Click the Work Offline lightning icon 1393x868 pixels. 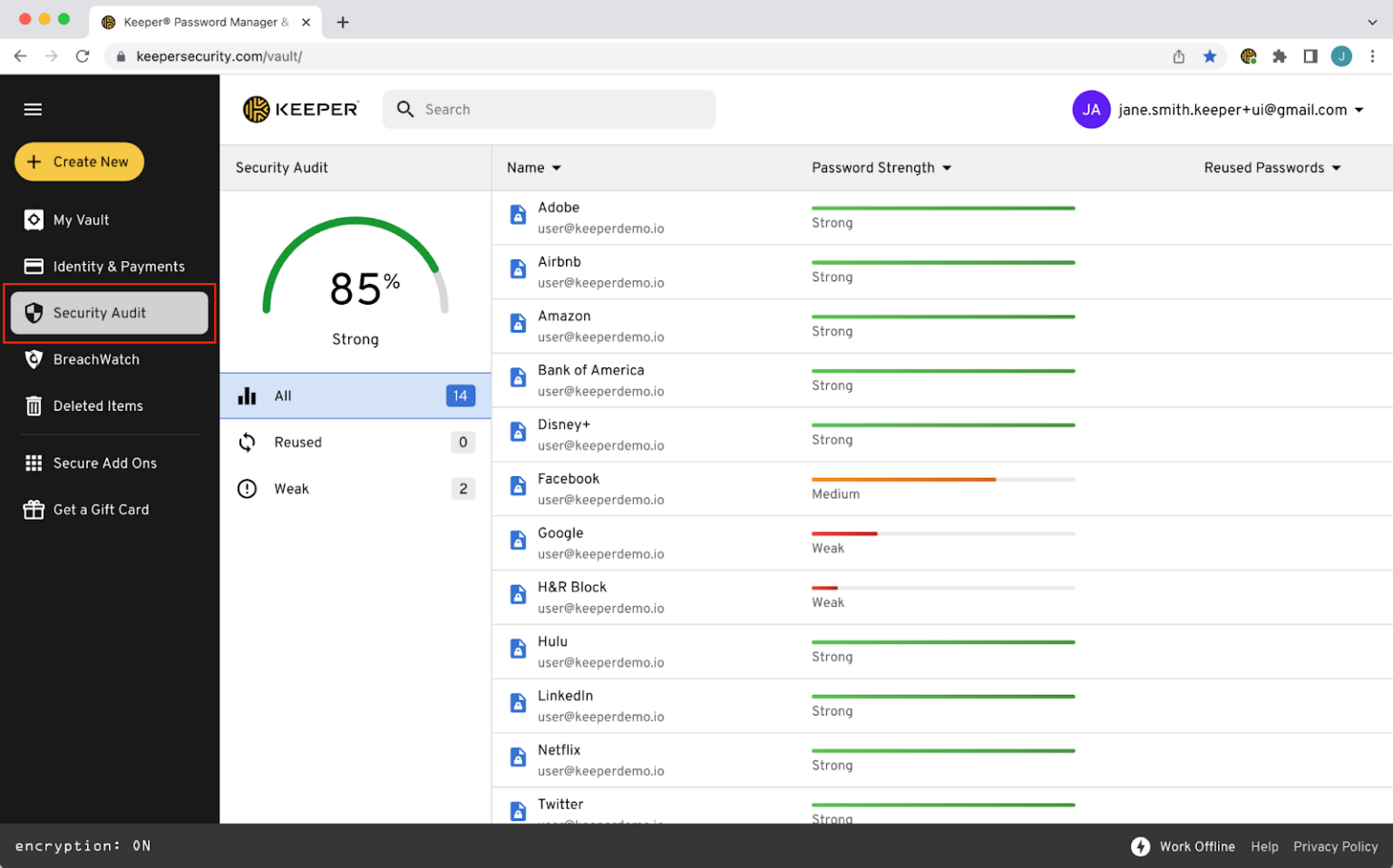pyautogui.click(x=1140, y=846)
